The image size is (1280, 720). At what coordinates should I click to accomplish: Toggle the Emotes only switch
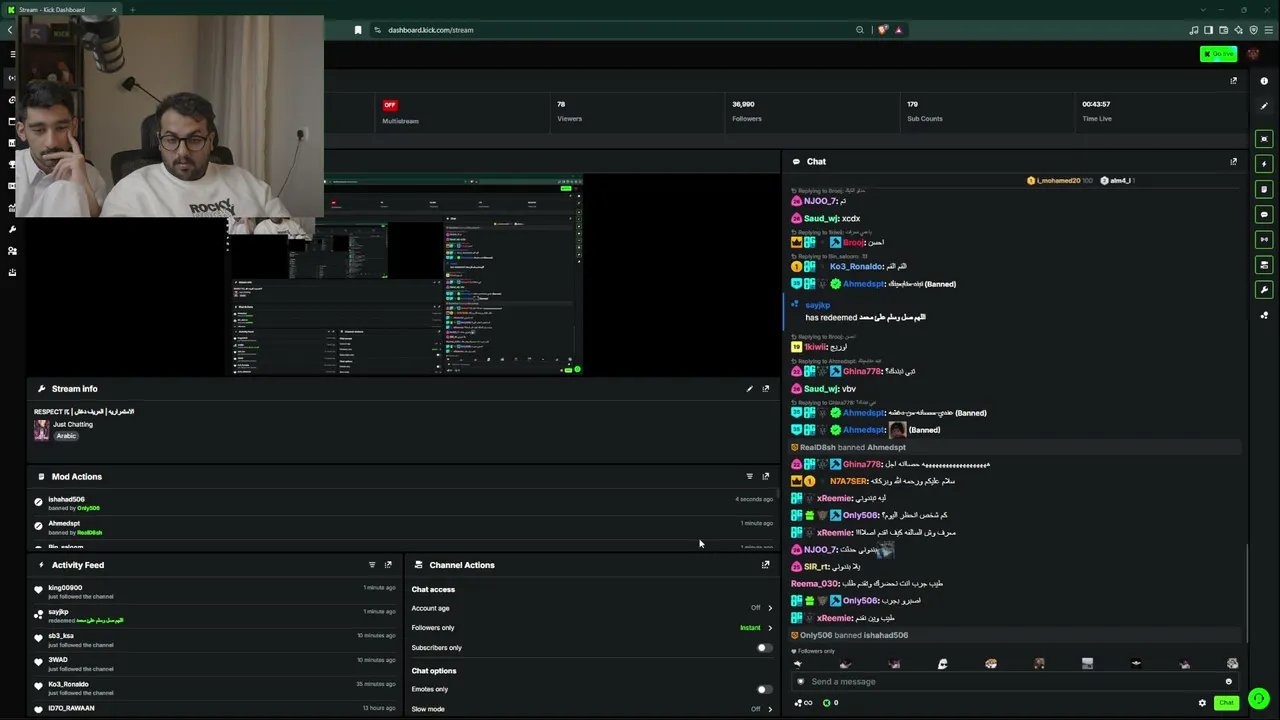coord(763,689)
